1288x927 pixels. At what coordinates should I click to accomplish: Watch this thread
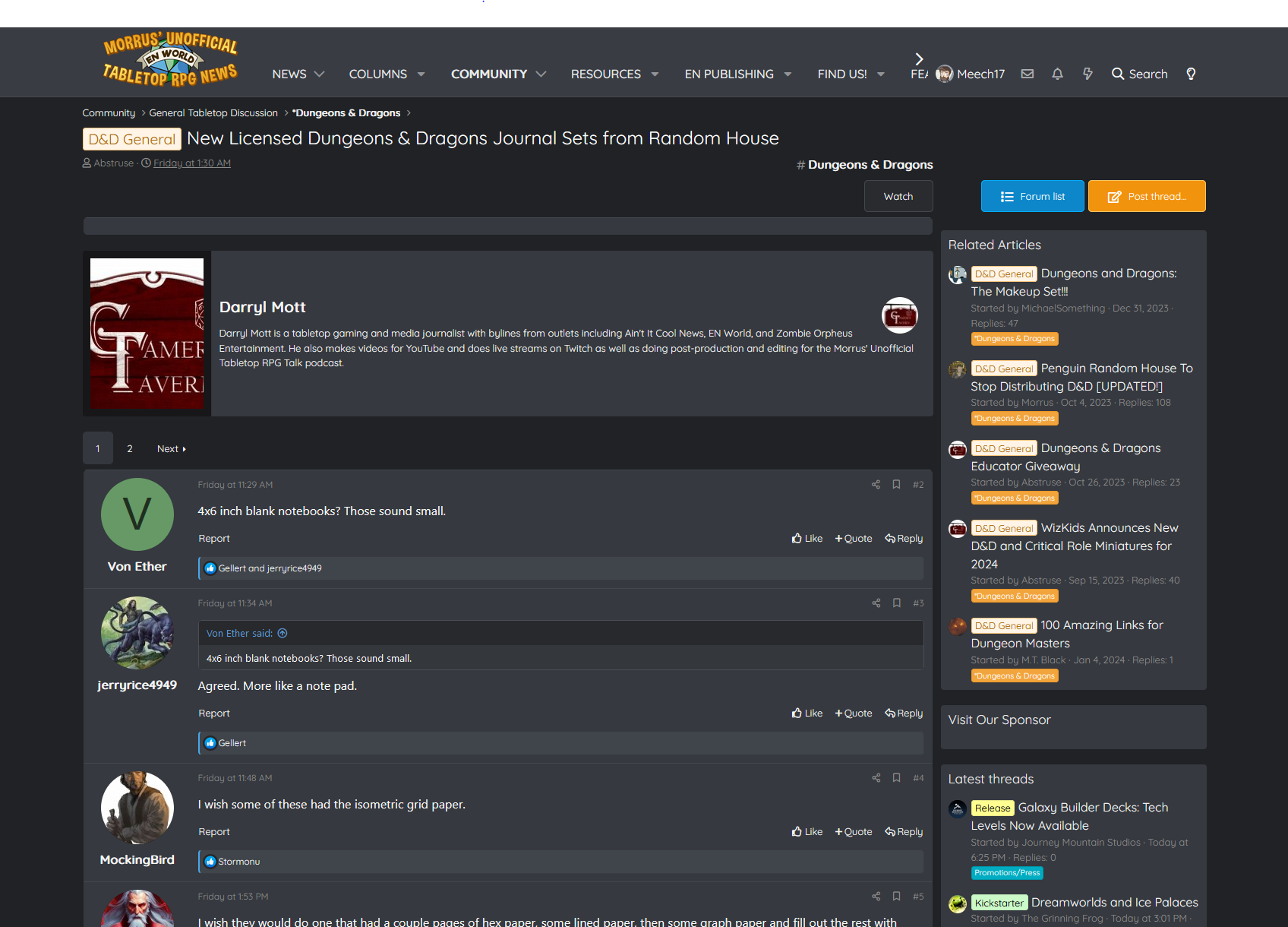[898, 196]
